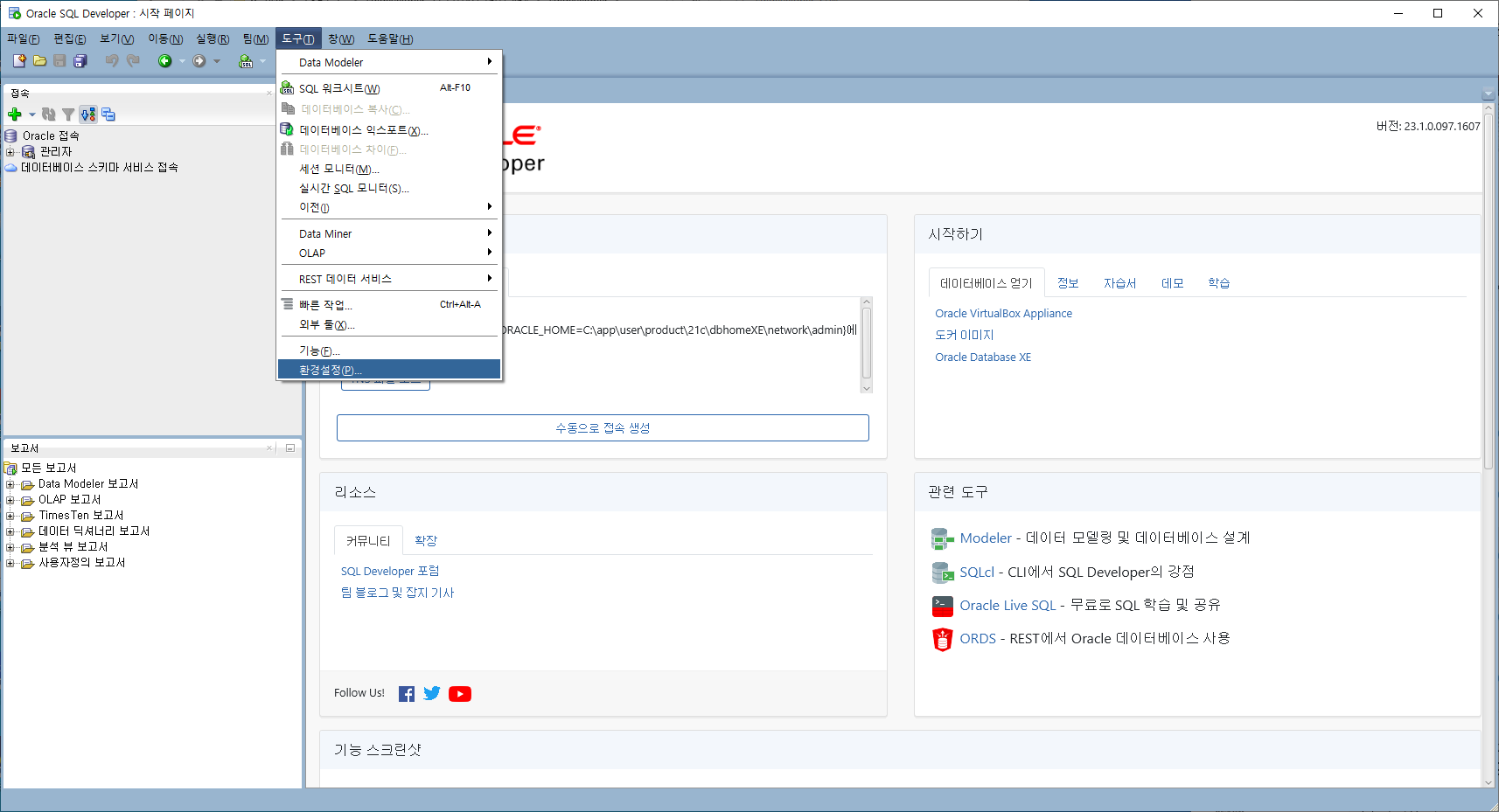Click 수동으로 접속 생성 button
Screen dimensions: 1499x812
pyautogui.click(x=603, y=427)
